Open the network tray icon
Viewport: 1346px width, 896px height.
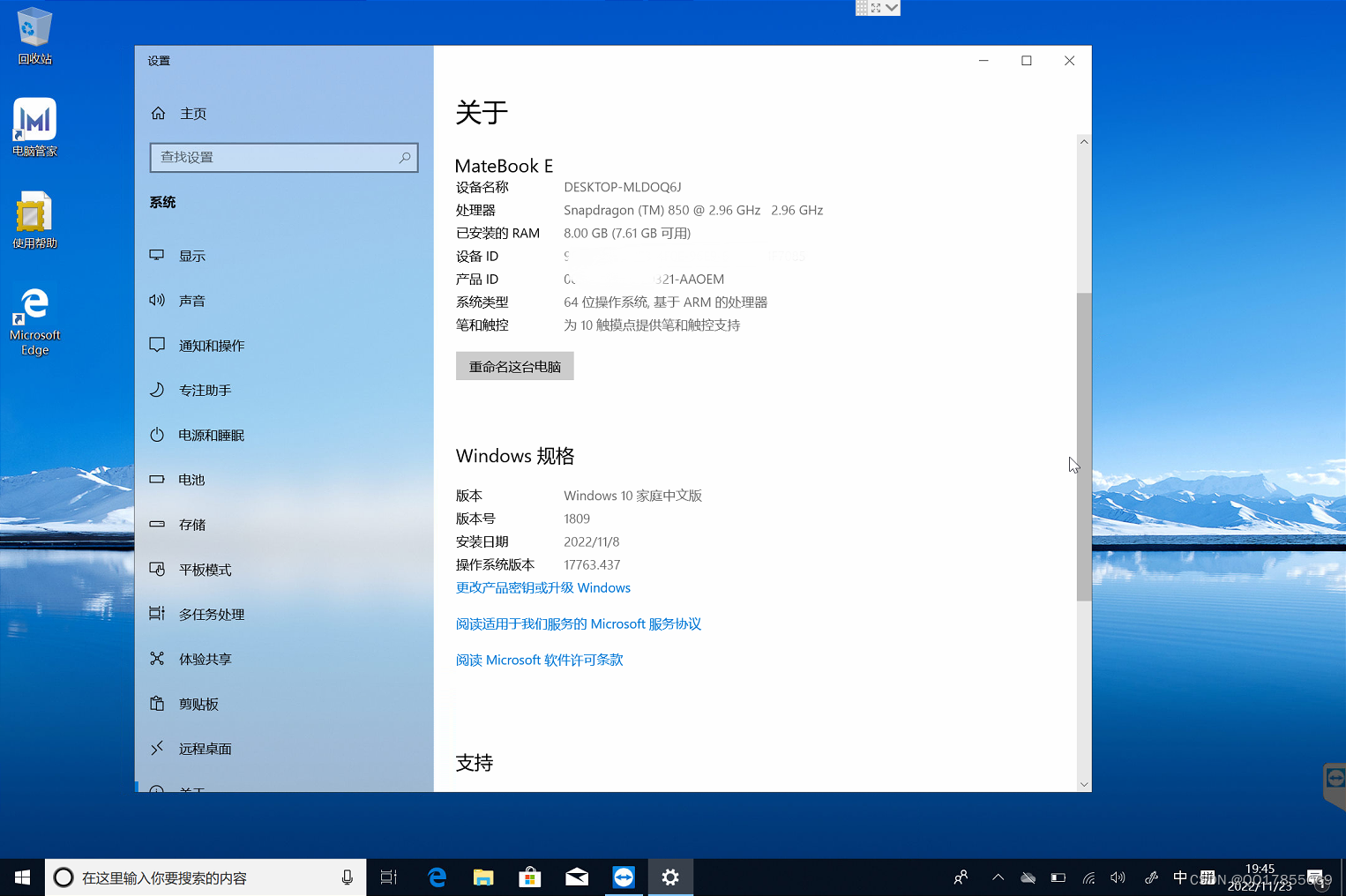[x=1088, y=877]
